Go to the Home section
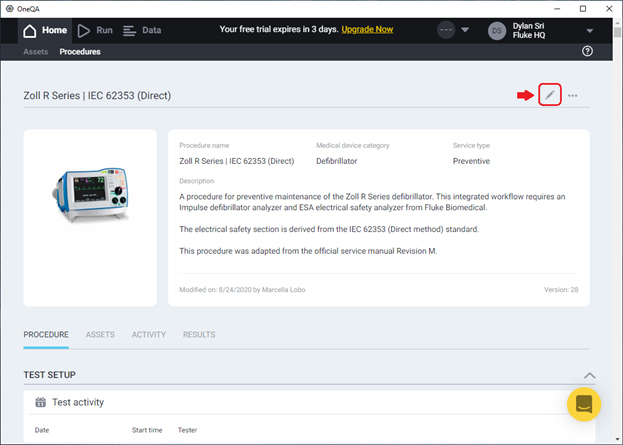This screenshot has height=445, width=623. [x=45, y=31]
